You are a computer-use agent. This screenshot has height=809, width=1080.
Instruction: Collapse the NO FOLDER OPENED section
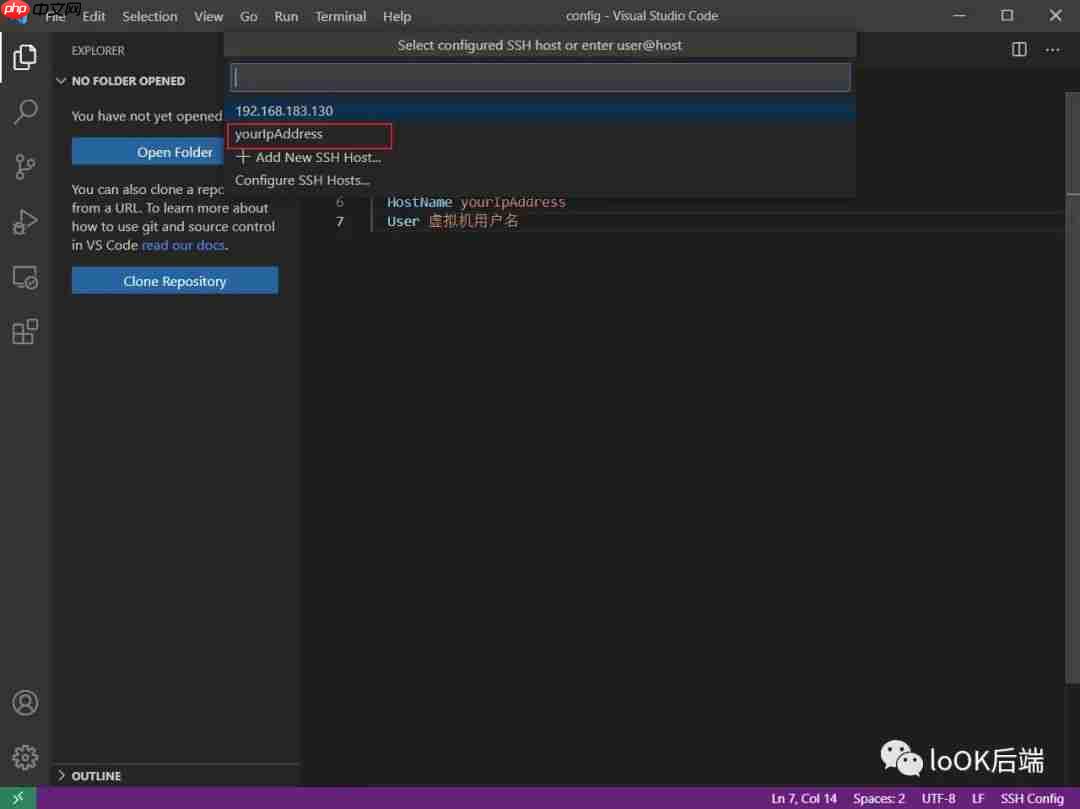tap(62, 80)
